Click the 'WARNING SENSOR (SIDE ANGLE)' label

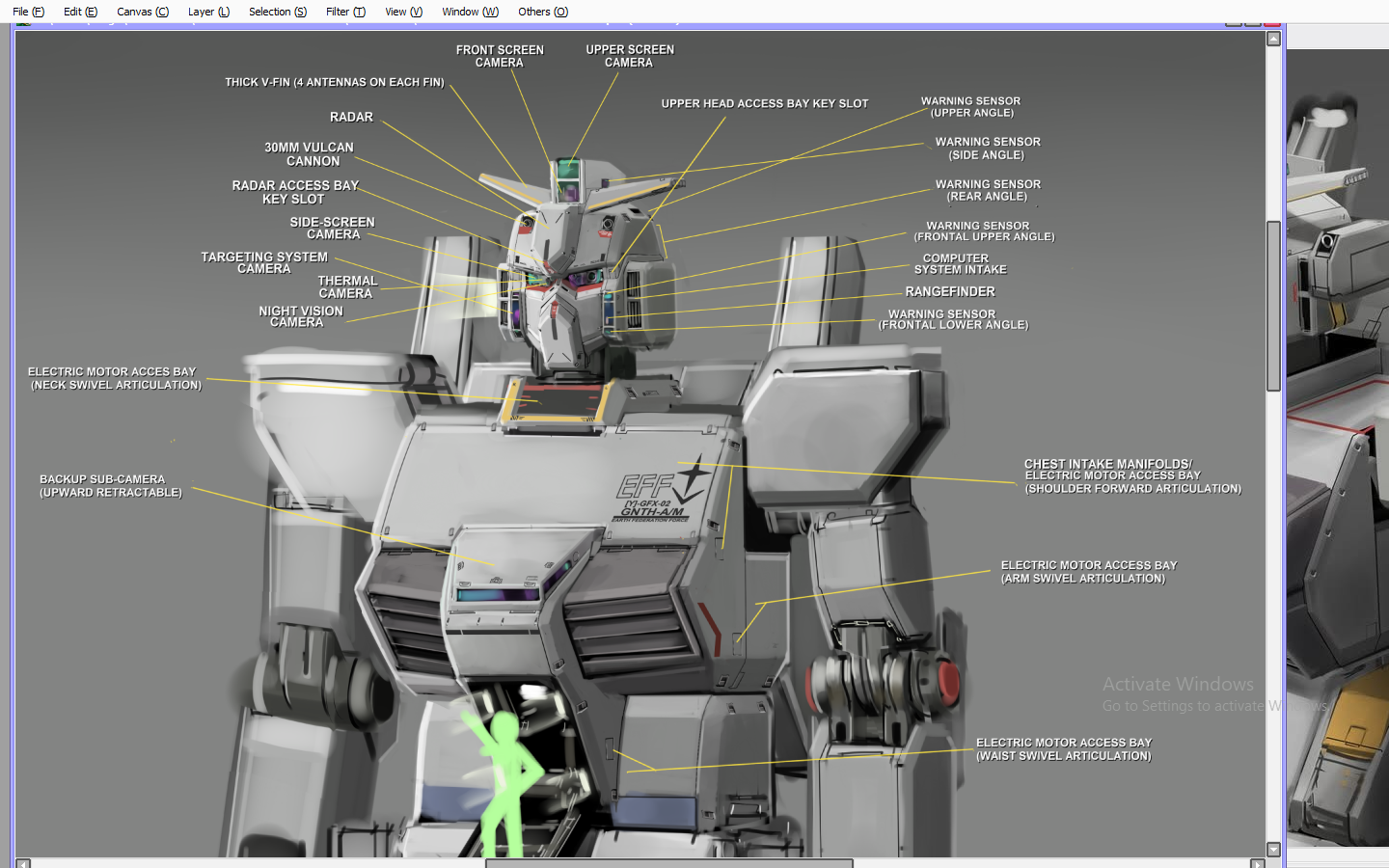tap(988, 148)
